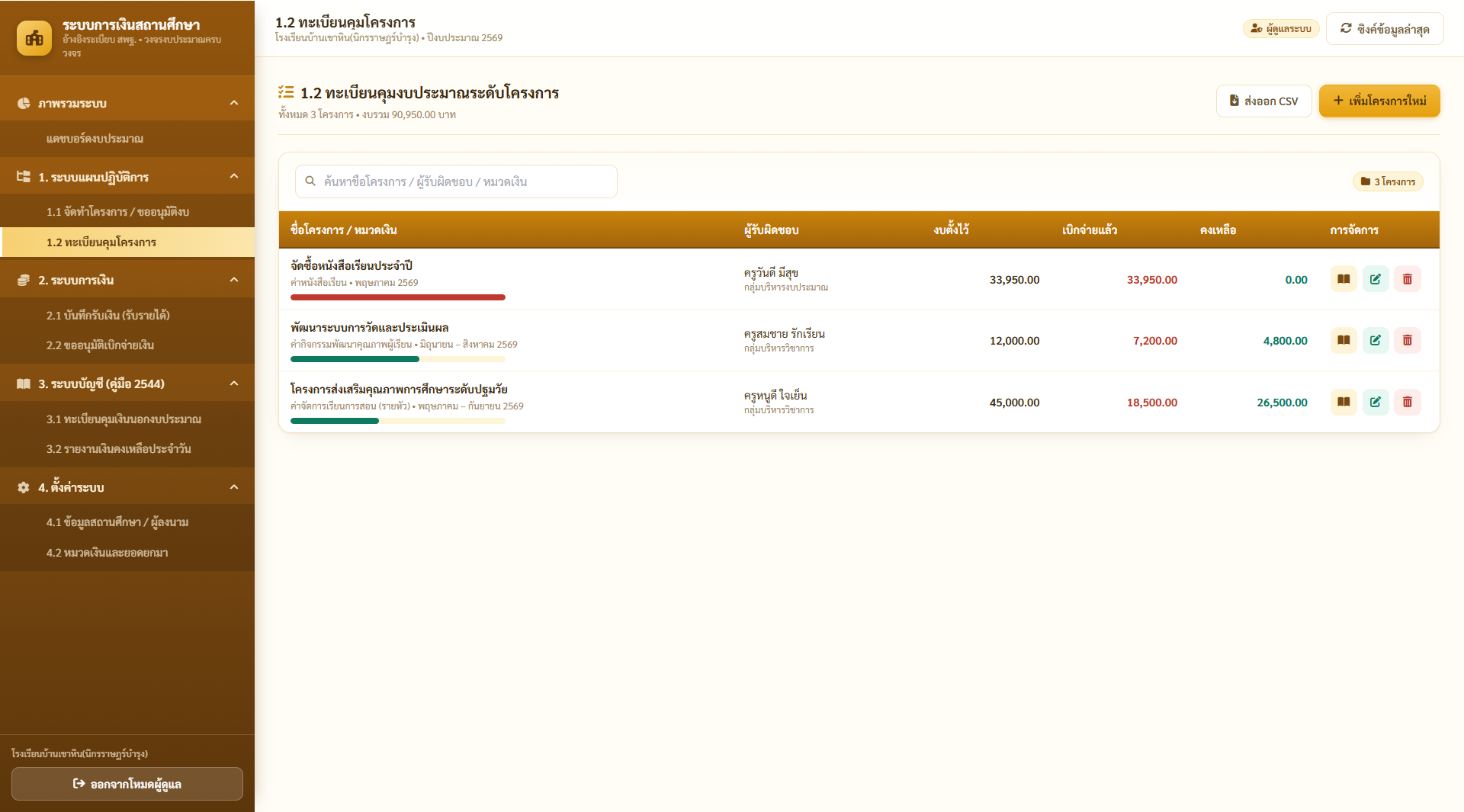Click the school logo icon in sidebar header

coord(34,38)
